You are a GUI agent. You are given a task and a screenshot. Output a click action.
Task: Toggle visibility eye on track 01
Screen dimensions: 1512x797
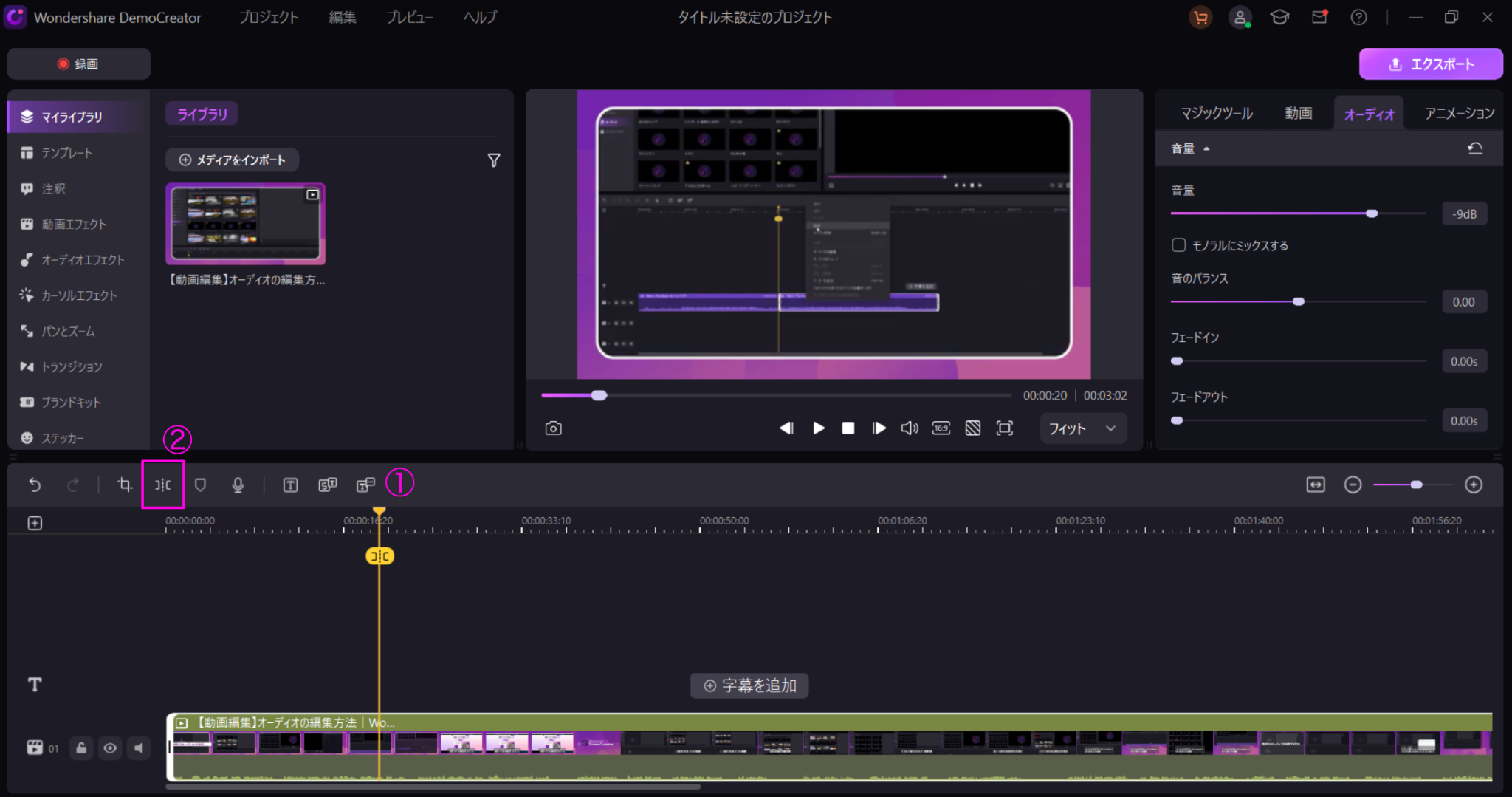(x=110, y=748)
